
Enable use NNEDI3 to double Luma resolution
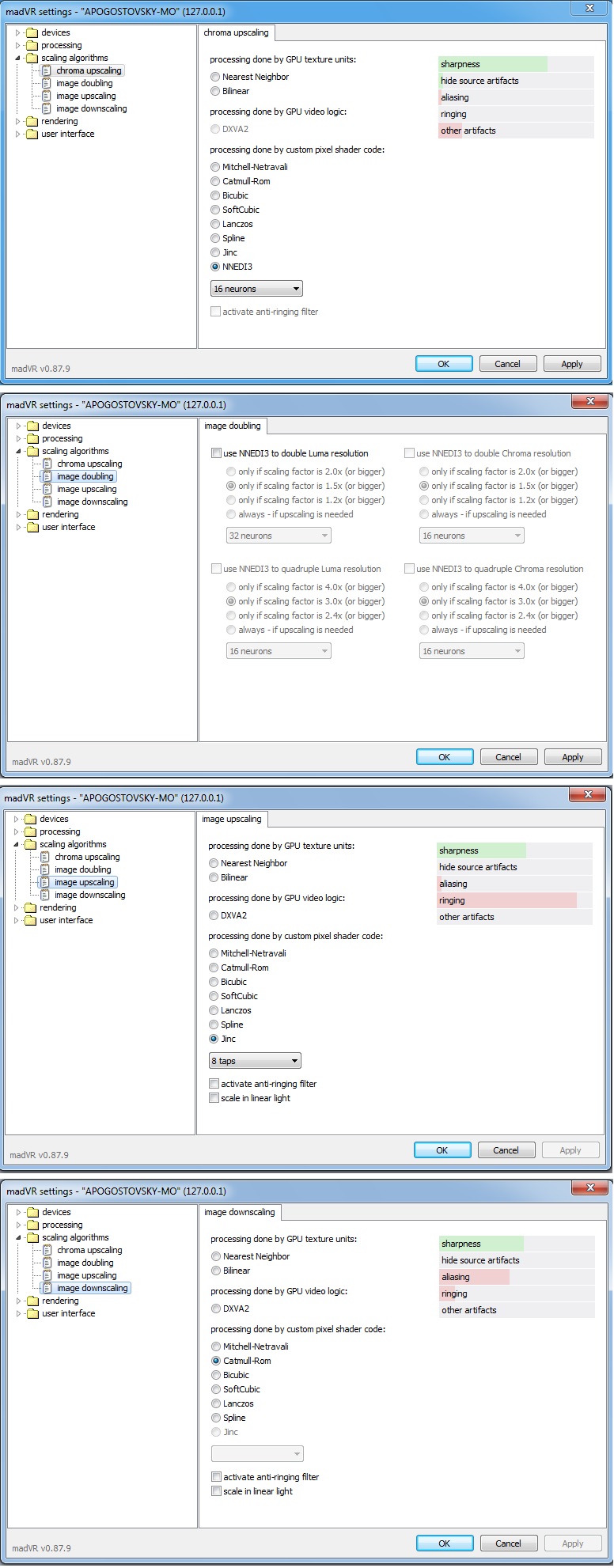tap(216, 453)
